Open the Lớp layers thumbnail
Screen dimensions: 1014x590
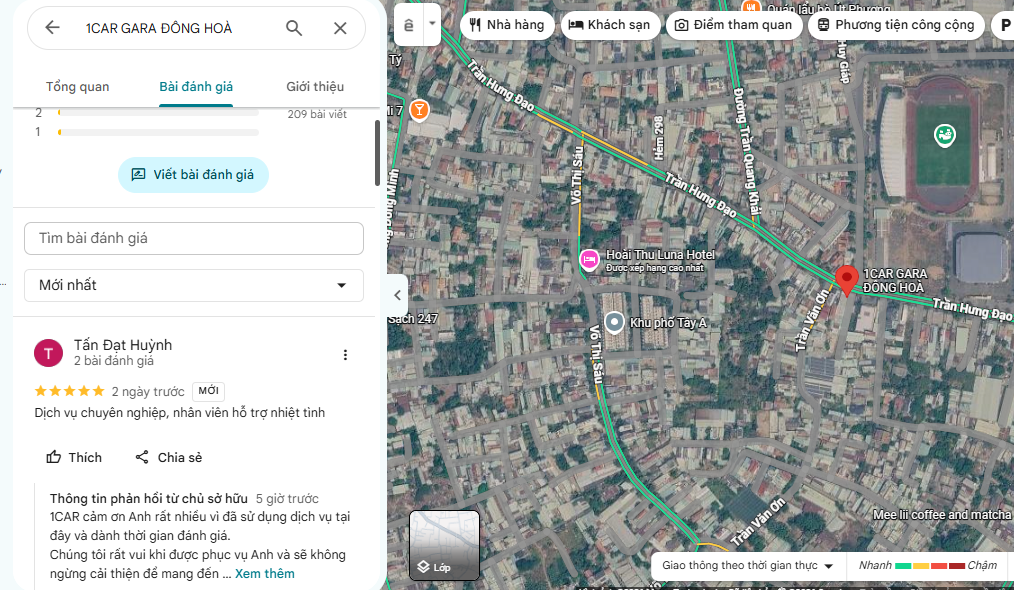tap(444, 545)
